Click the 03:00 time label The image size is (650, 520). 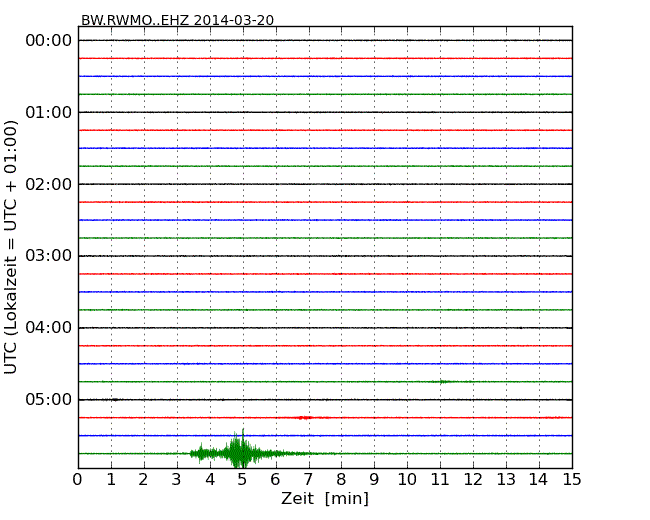coord(49,256)
